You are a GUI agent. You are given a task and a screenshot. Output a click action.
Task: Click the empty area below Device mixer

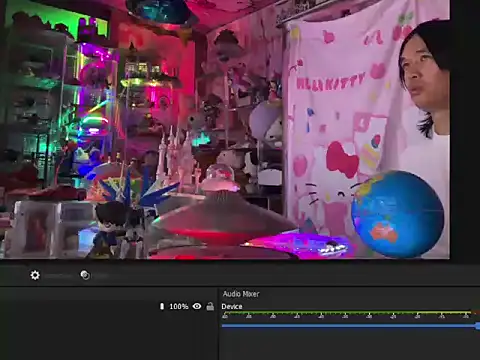tap(349, 345)
